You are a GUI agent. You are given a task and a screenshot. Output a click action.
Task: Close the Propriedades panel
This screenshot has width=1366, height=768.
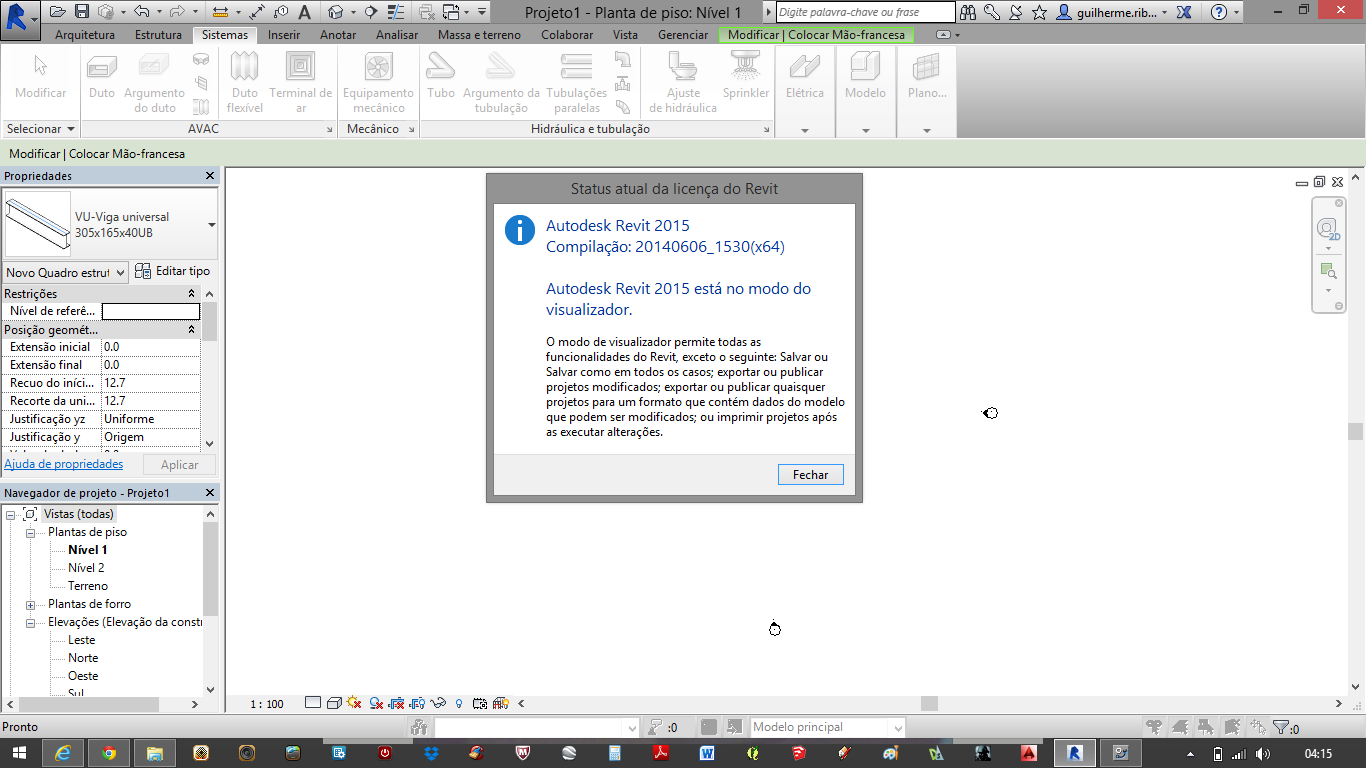[x=210, y=176]
